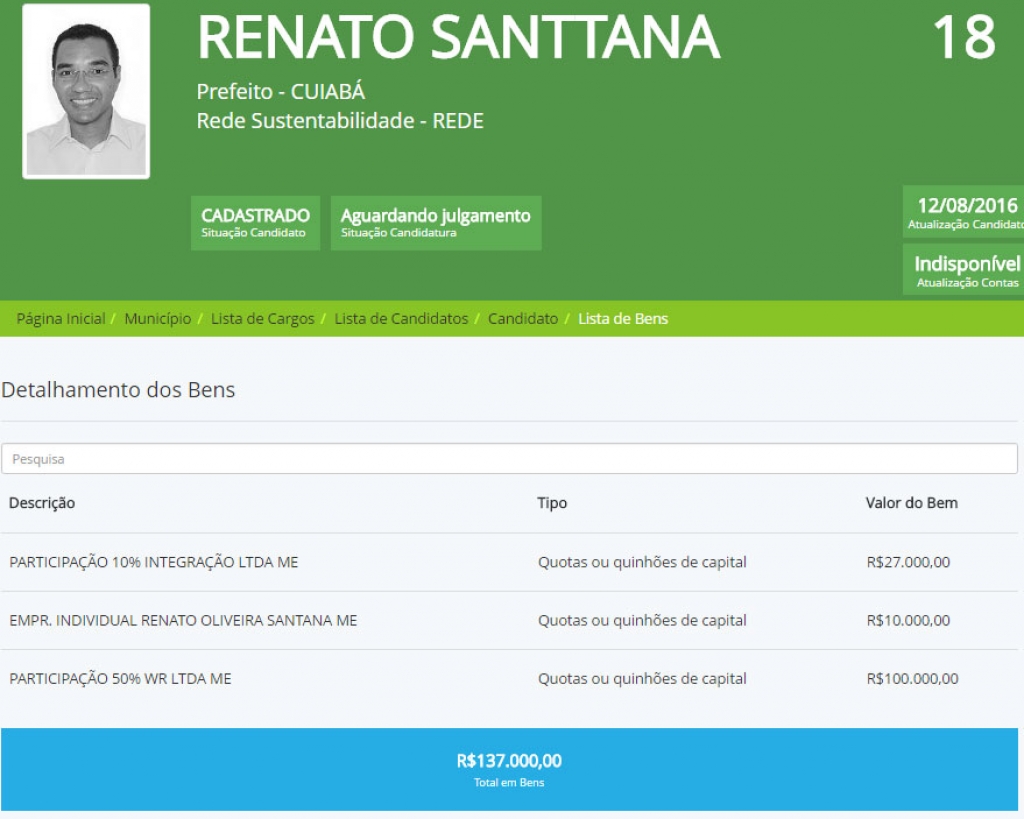
Task: Select the PARTICIPAÇÃO 10% INTEGRAÇÃO LTDA ME row
Action: 509,562
